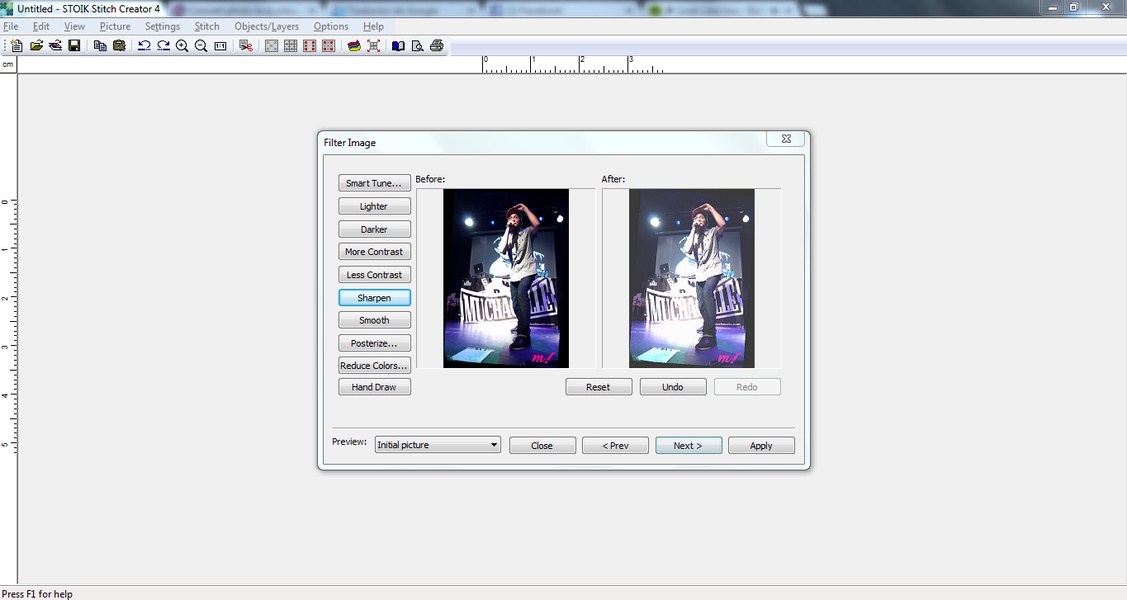The image size is (1127, 600).
Task: Click the Reduce Colors button
Action: click(x=374, y=366)
